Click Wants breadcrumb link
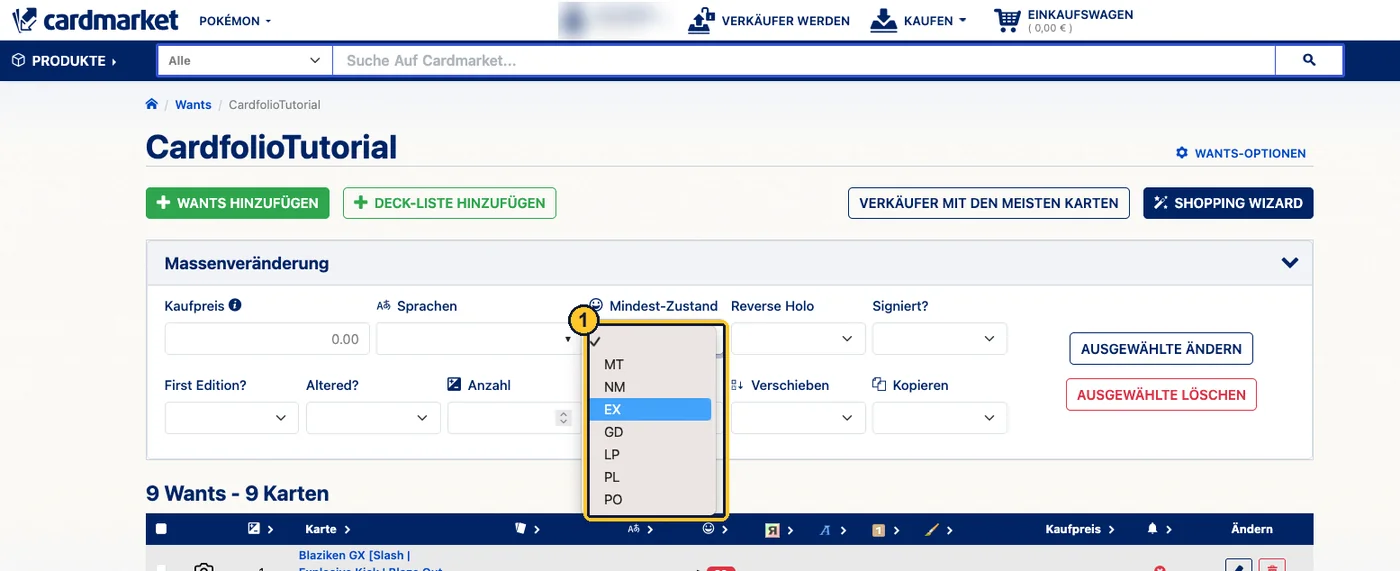 click(x=193, y=104)
